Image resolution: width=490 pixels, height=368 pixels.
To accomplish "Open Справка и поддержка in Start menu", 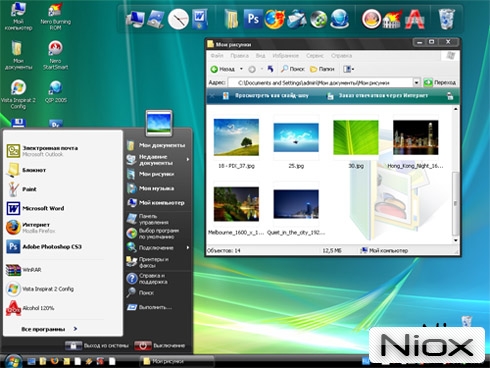I will 158,279.
